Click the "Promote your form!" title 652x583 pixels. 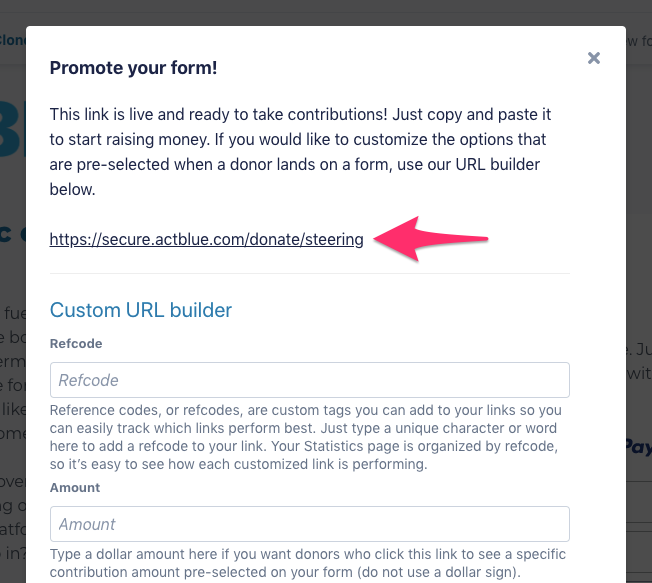[x=133, y=68]
